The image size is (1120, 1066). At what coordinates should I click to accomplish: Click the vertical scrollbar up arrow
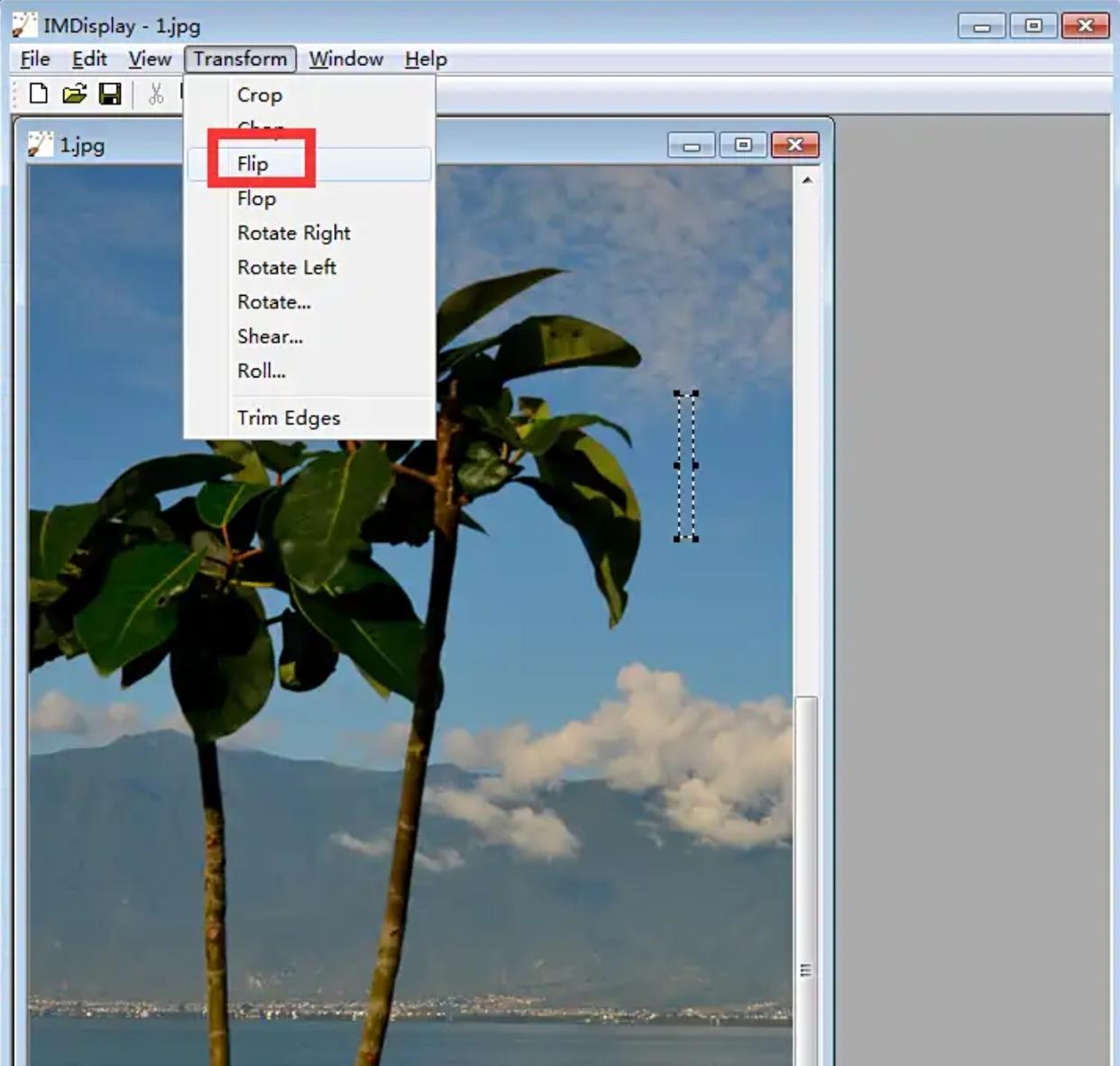[x=807, y=180]
